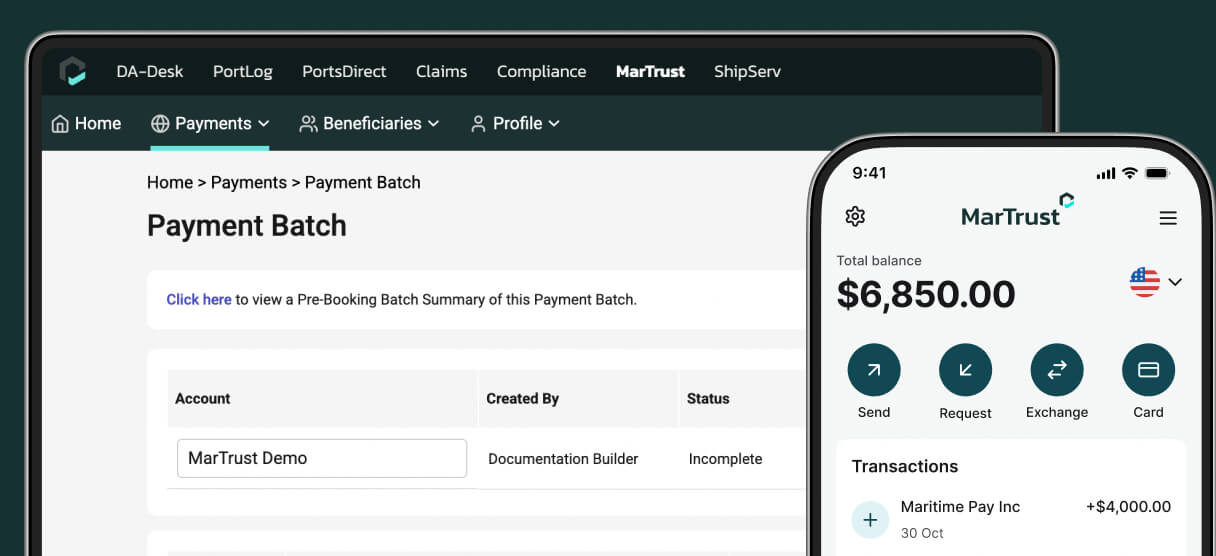
Task: Click Home in the breadcrumb
Action: tap(170, 182)
